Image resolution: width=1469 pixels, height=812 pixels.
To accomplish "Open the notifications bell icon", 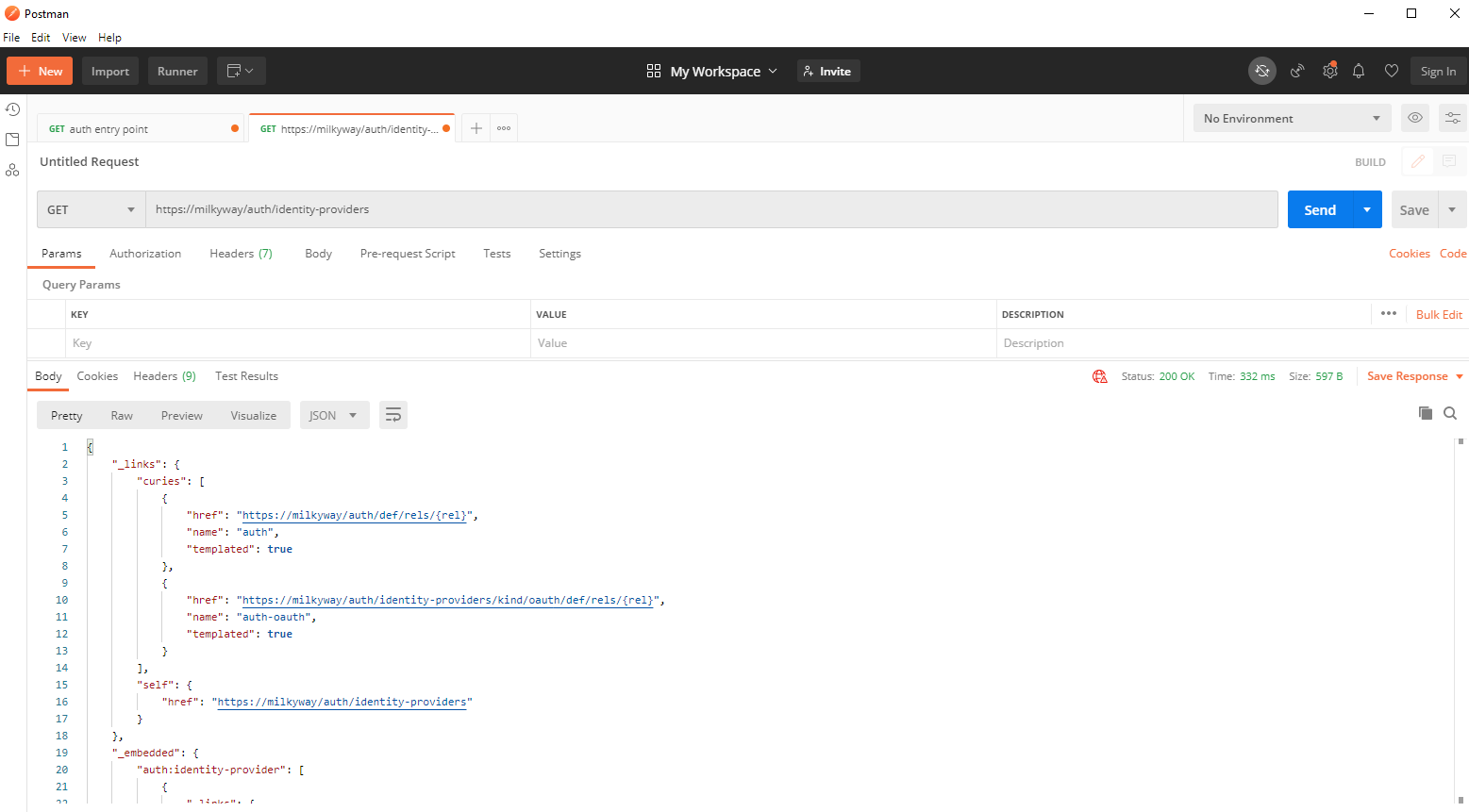I will [x=1359, y=71].
